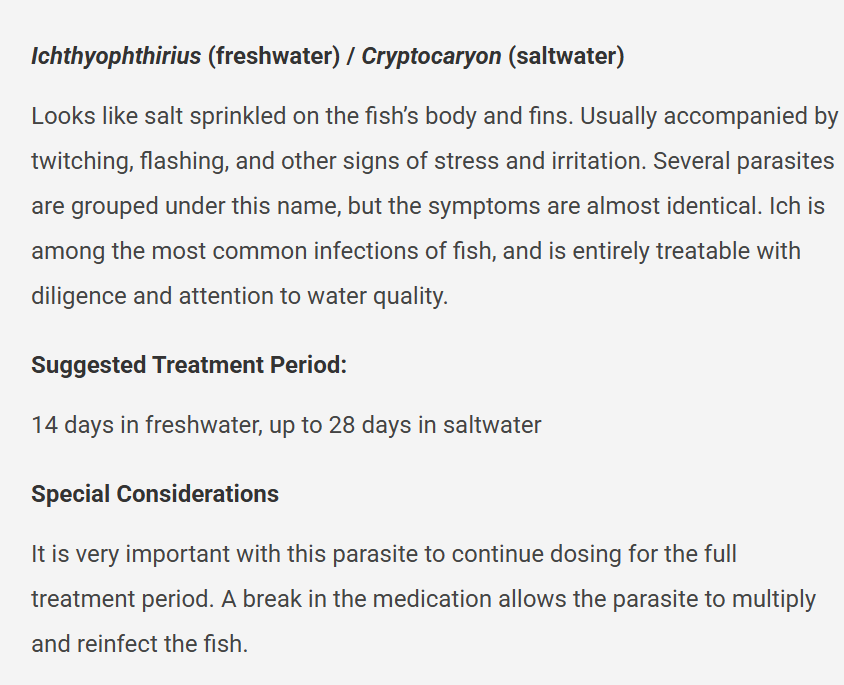Click the italic word "Cryptocaryon" in the heading
Viewport: 844px width, 685px height.
431,56
